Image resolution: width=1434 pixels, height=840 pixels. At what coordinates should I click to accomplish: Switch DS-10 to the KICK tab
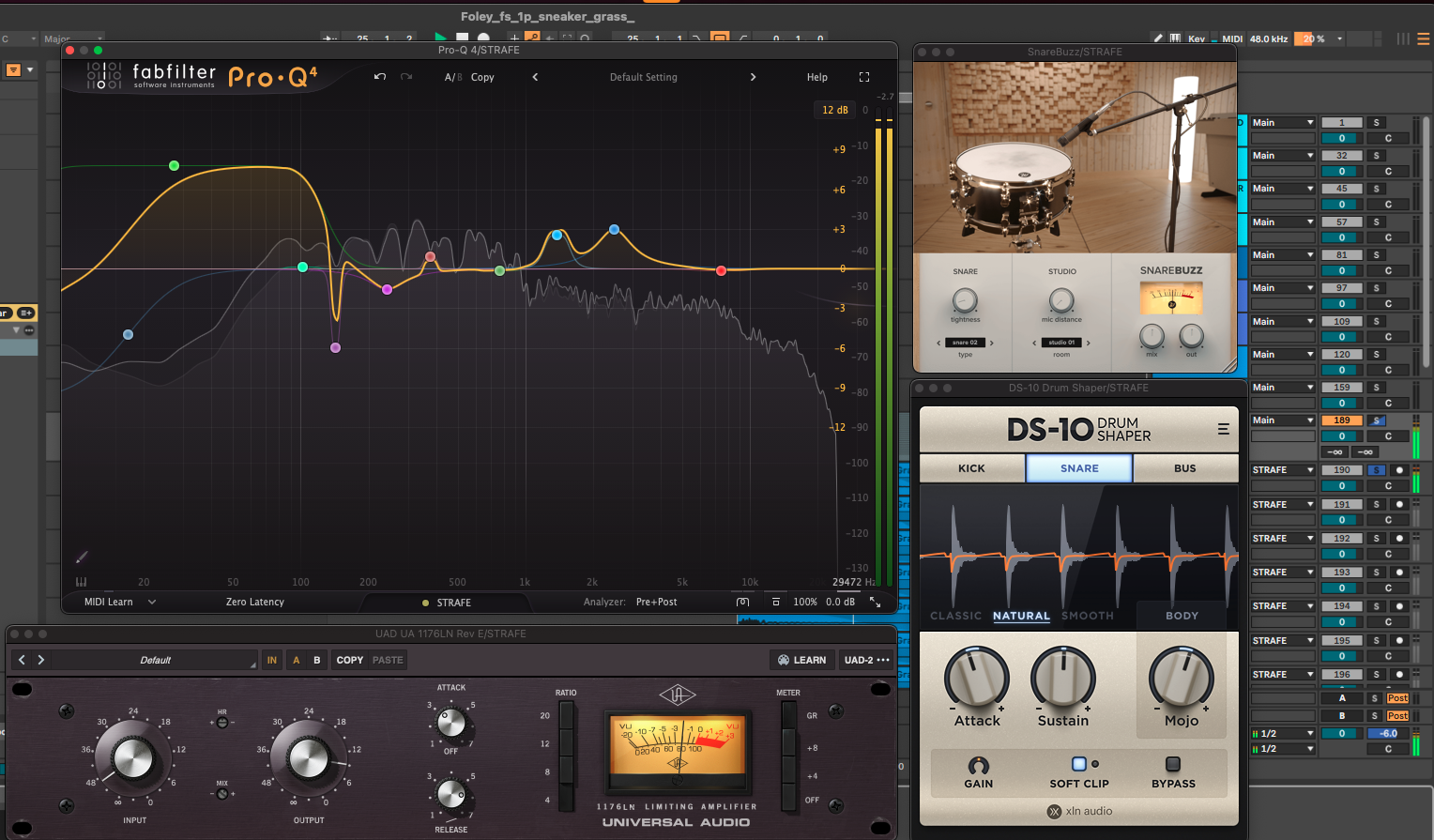tap(972, 468)
